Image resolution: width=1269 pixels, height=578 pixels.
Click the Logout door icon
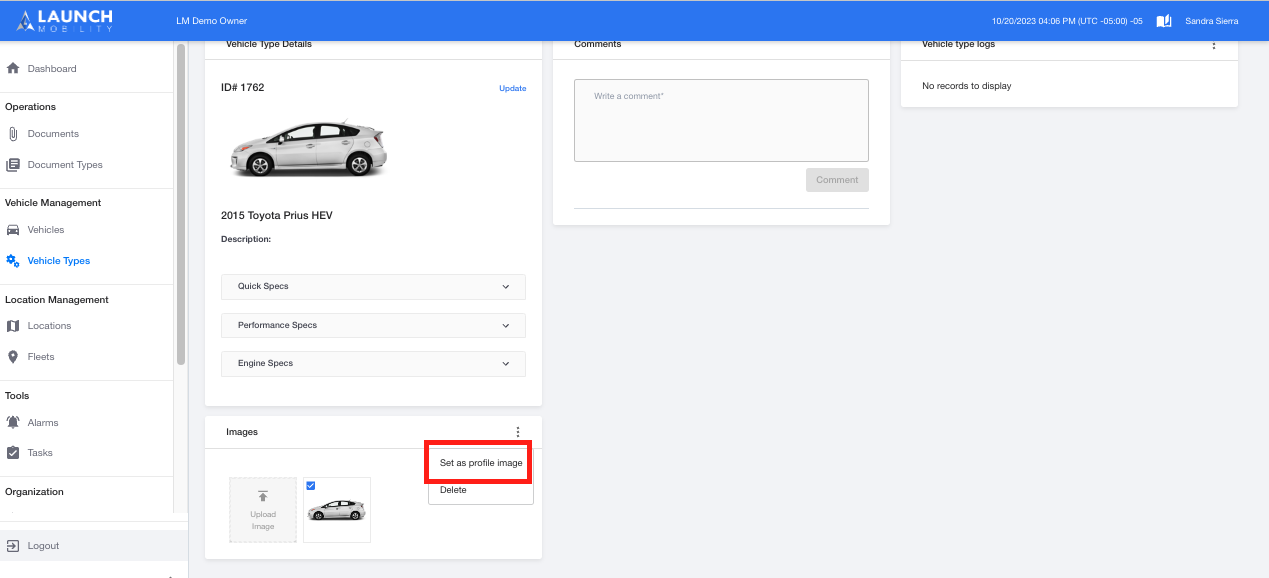pos(13,546)
